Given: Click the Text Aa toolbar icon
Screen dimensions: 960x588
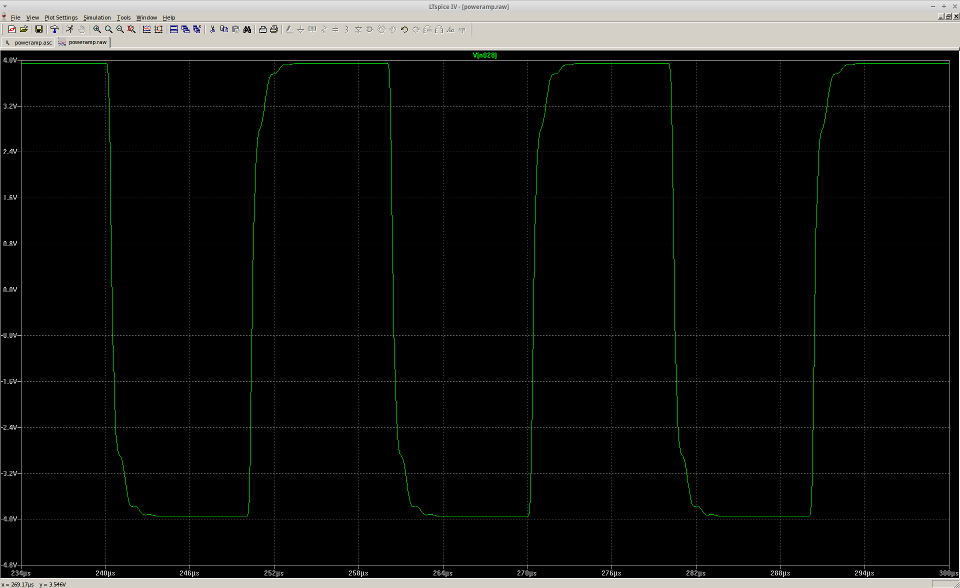Looking at the screenshot, I should tap(450, 29).
